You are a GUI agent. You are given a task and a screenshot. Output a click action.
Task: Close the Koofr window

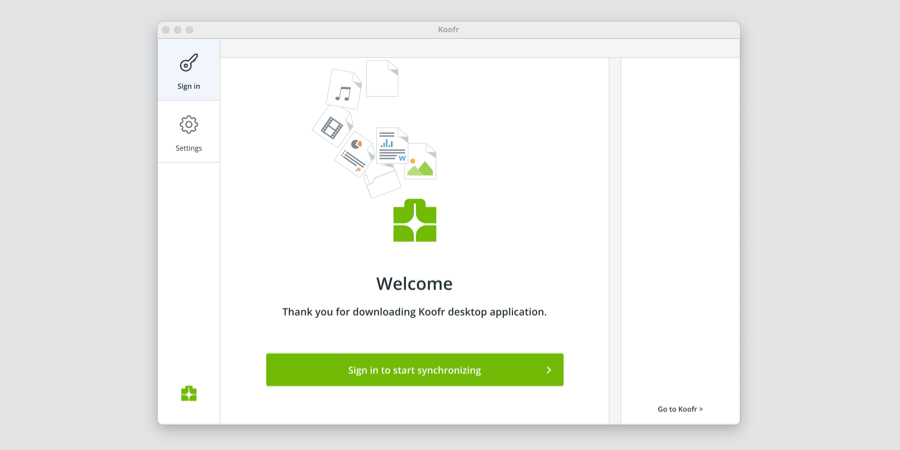click(165, 30)
